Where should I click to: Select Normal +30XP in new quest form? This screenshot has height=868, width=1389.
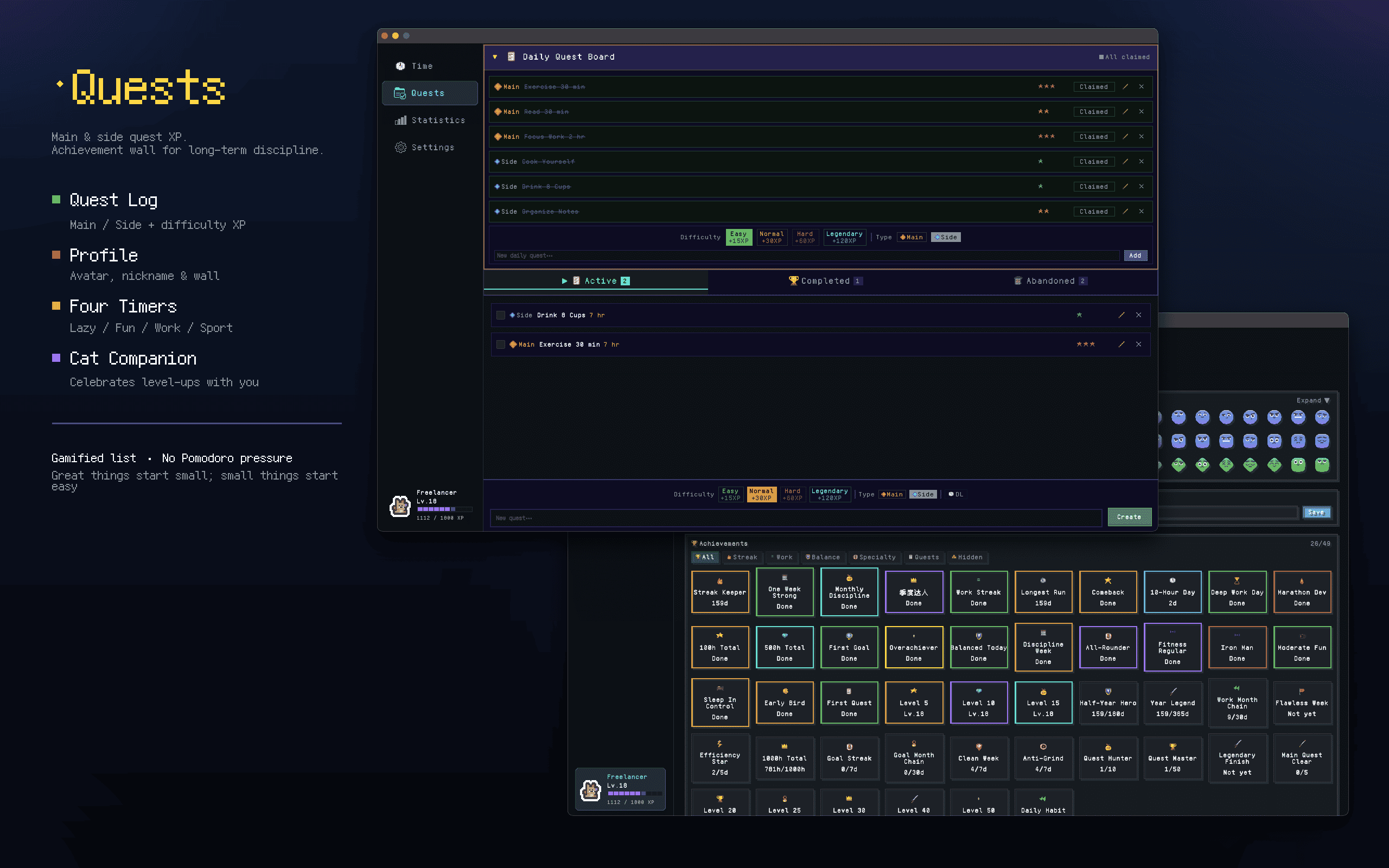[761, 494]
